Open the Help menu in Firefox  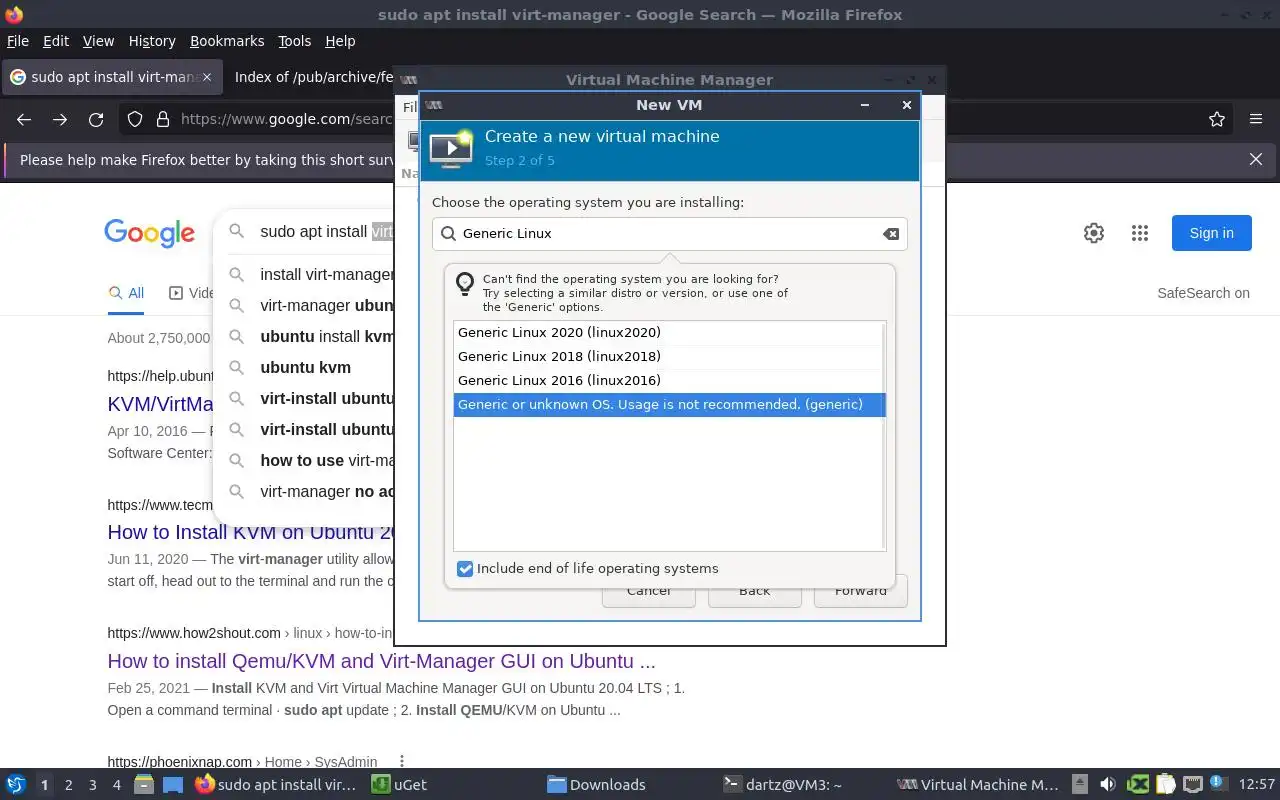(x=340, y=41)
